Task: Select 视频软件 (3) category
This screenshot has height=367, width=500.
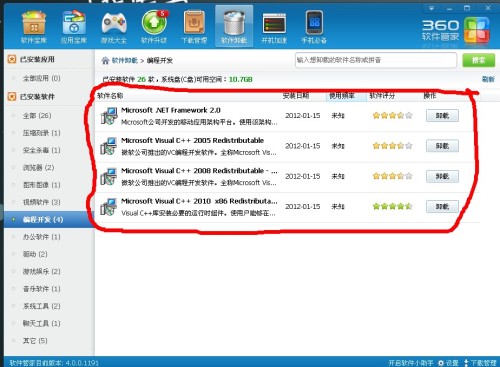Action: coord(41,202)
